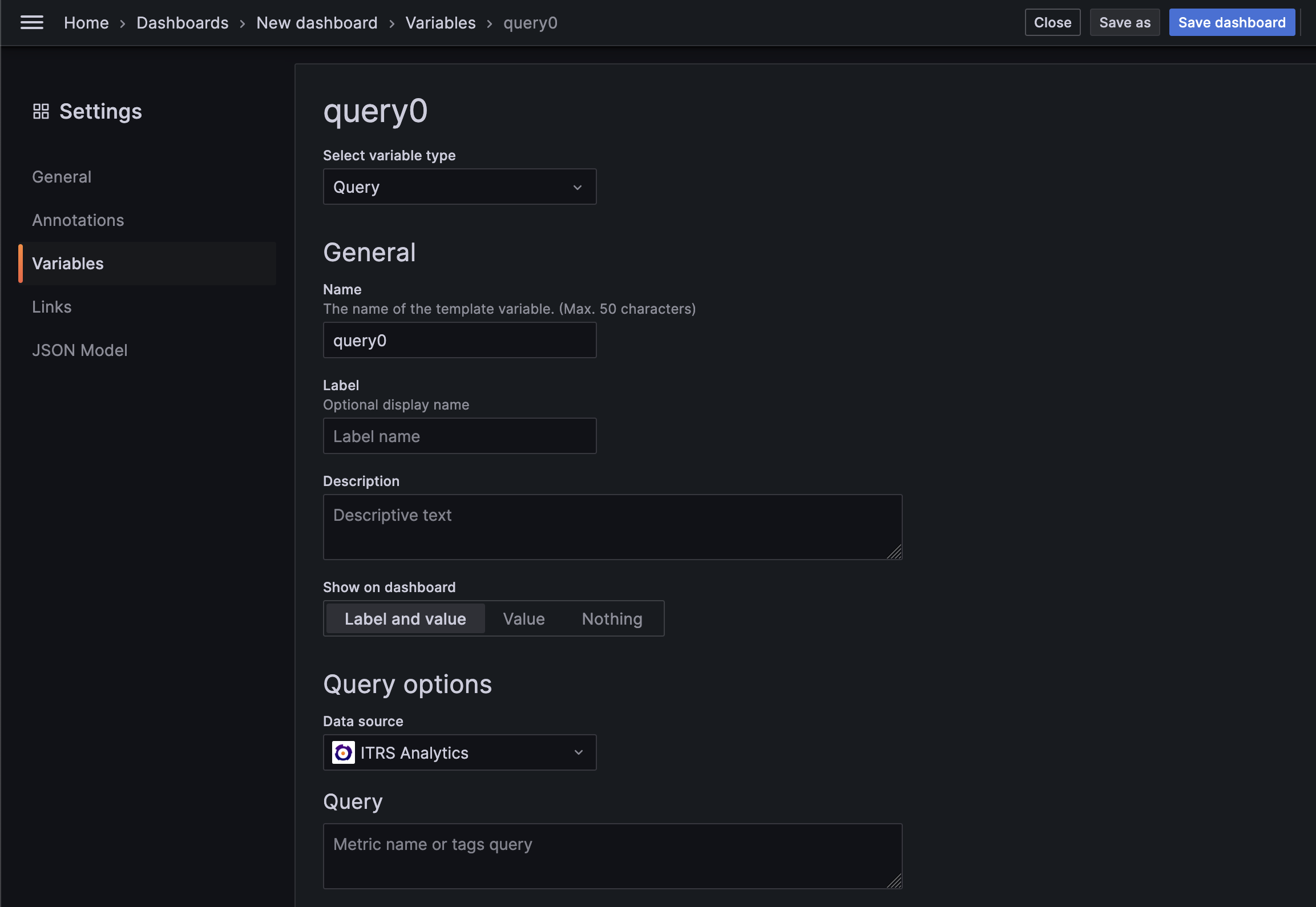Focus the Metric name or tags query box
This screenshot has height=907, width=1316.
click(612, 855)
